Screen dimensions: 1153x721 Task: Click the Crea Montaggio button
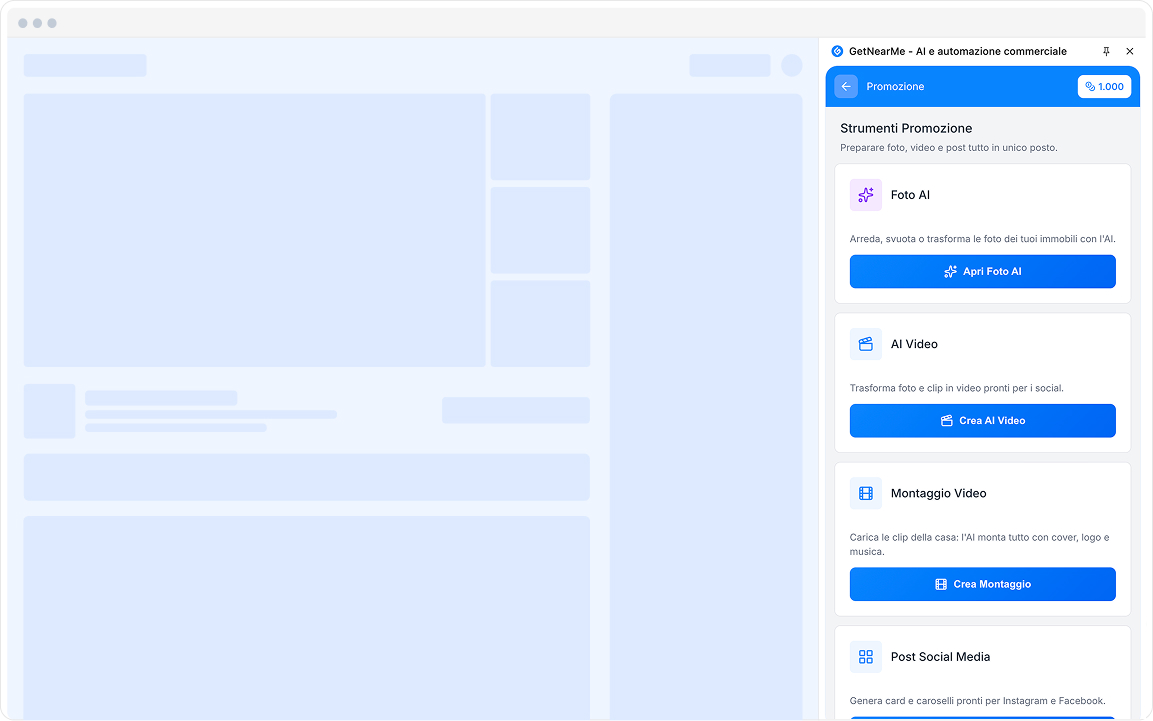(x=982, y=584)
